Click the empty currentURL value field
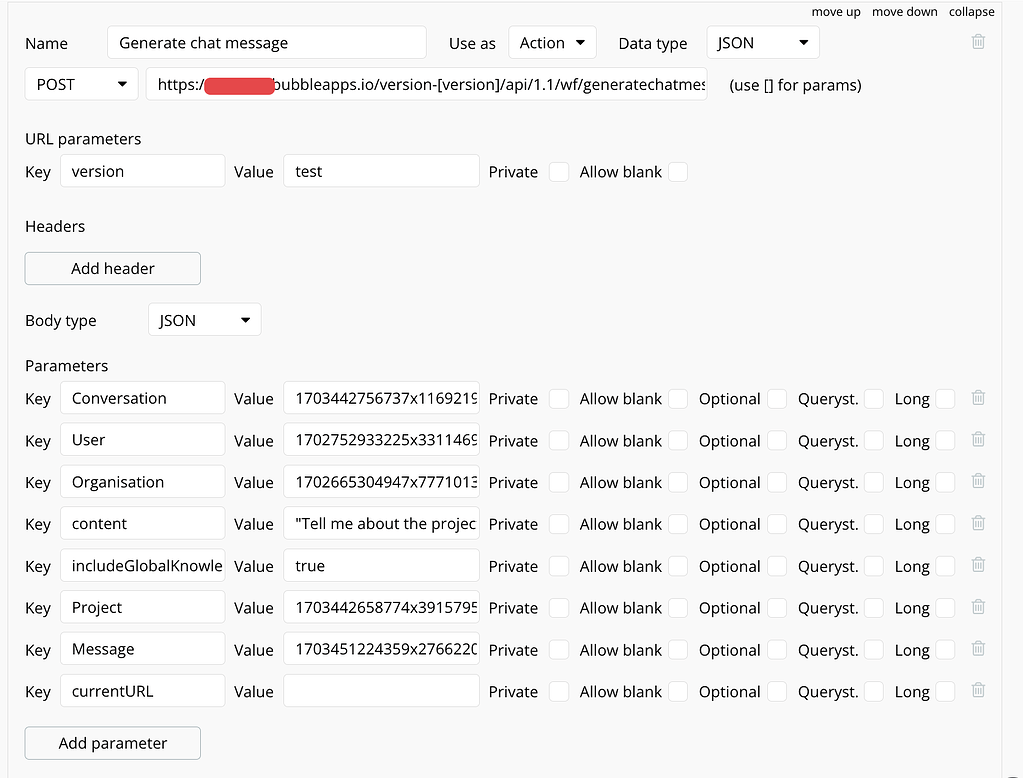Viewport: 1023px width, 778px height. 381,691
